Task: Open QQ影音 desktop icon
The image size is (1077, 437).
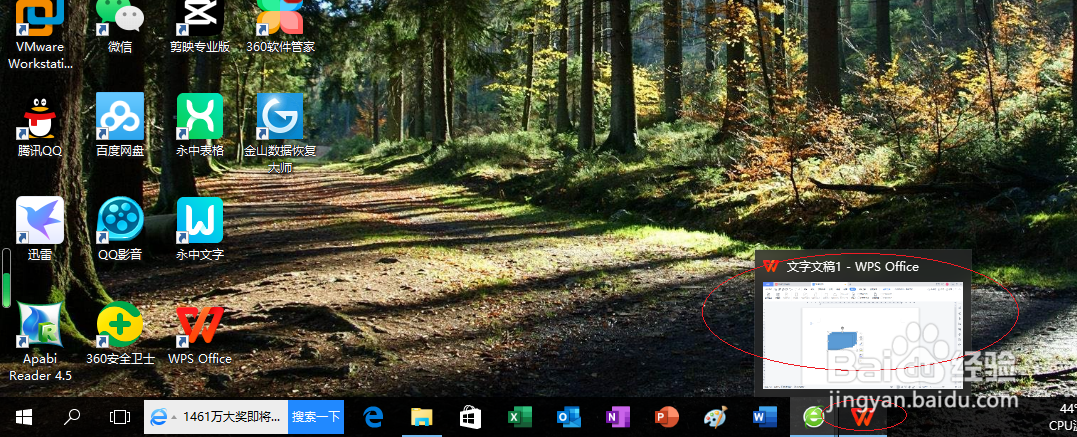Action: (x=120, y=229)
